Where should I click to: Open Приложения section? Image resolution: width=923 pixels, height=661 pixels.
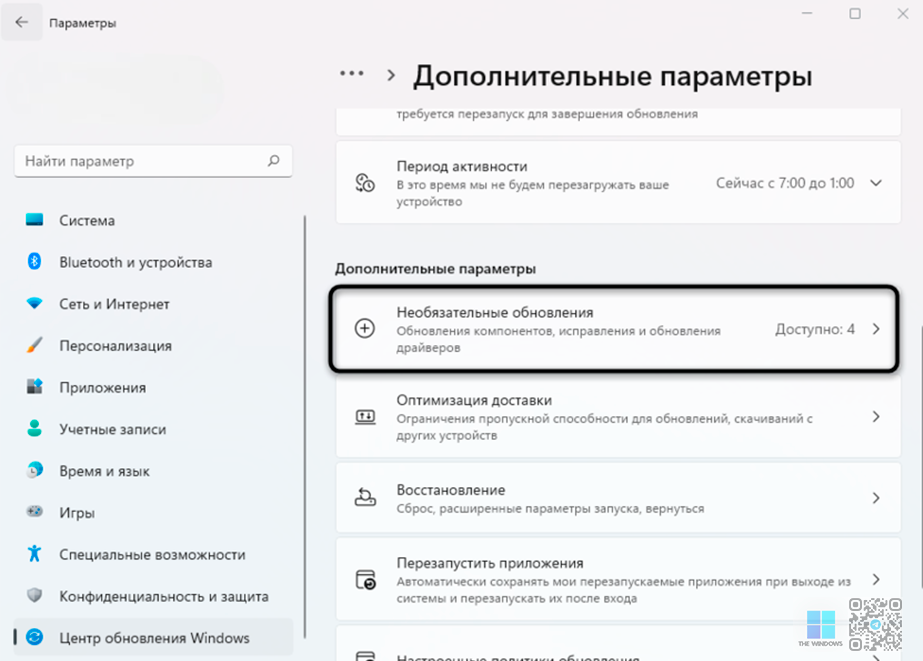(153, 387)
